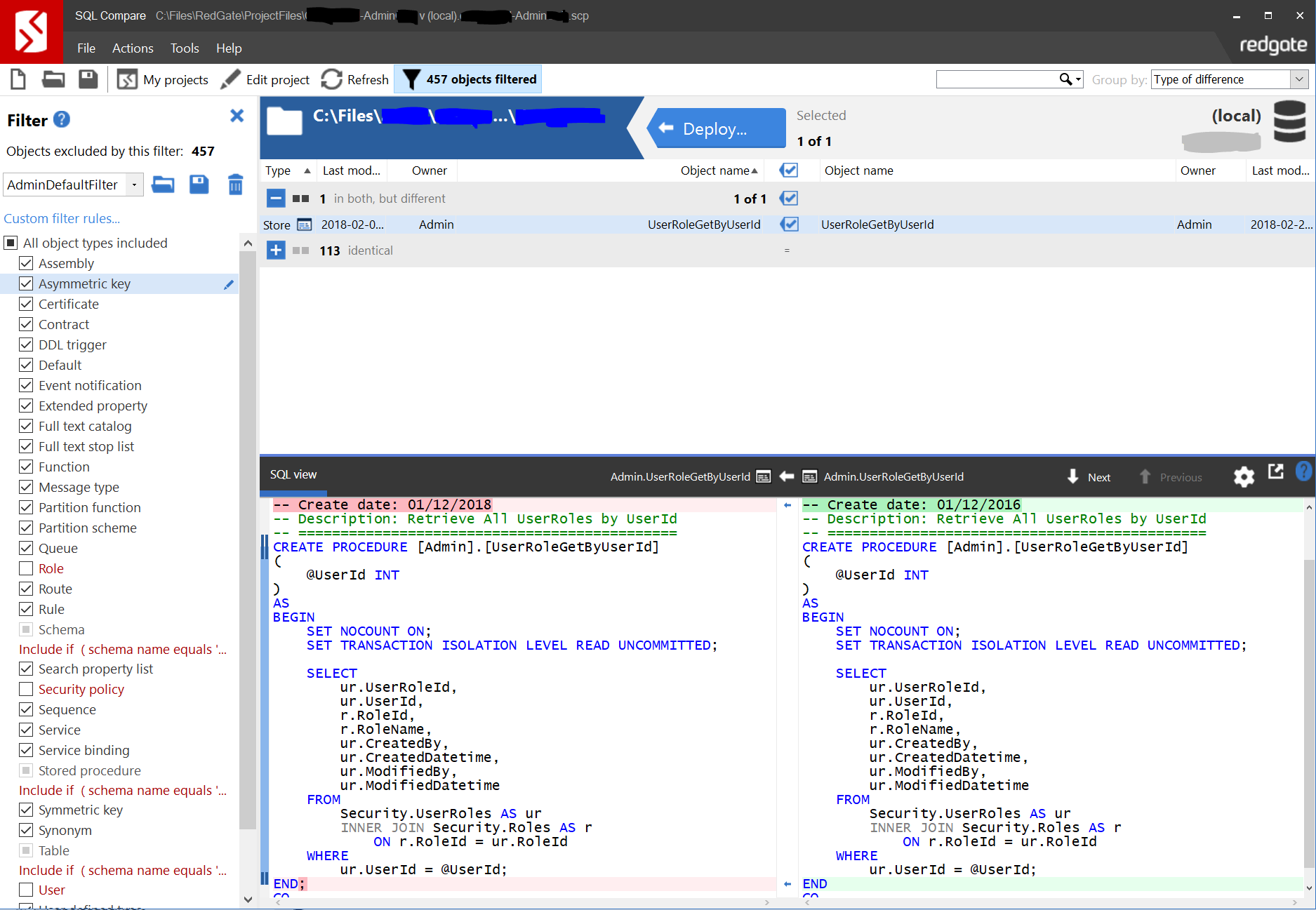This screenshot has width=1316, height=910.
Task: Jump to Next difference
Action: click(1089, 477)
